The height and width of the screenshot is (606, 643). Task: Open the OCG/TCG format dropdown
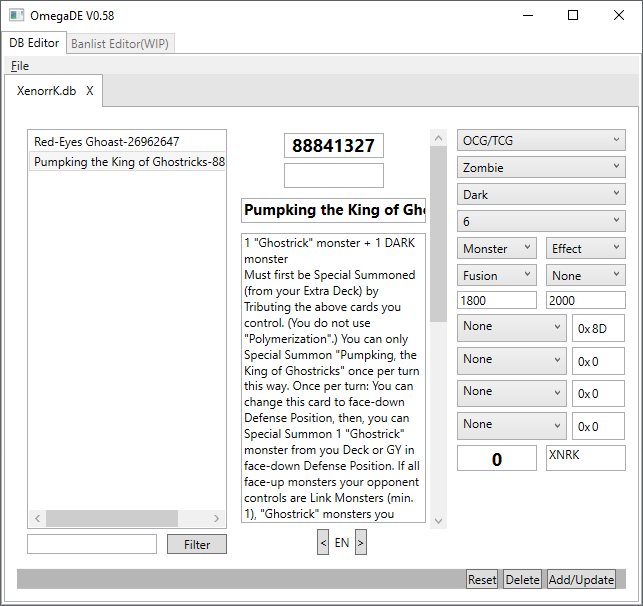coord(542,140)
